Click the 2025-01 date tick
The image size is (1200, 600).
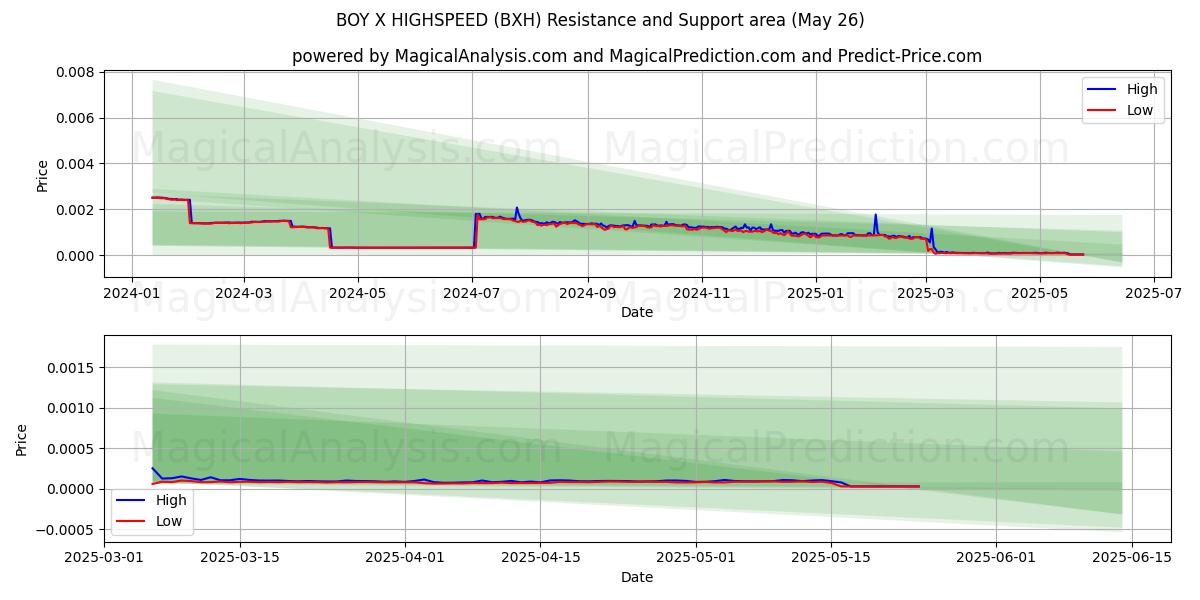coord(816,294)
